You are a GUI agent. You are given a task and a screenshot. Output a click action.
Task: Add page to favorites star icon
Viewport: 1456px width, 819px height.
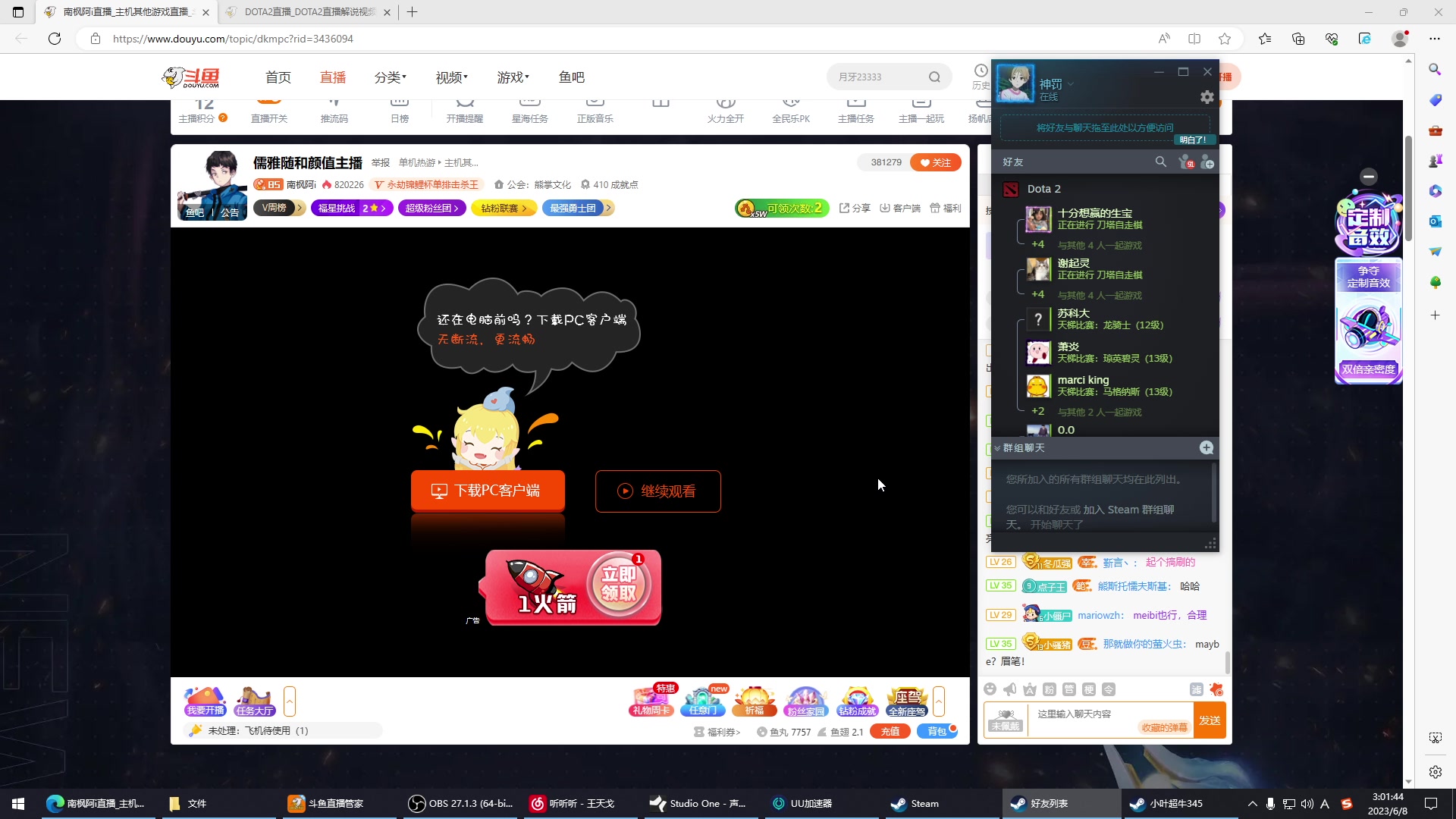[x=1224, y=39]
